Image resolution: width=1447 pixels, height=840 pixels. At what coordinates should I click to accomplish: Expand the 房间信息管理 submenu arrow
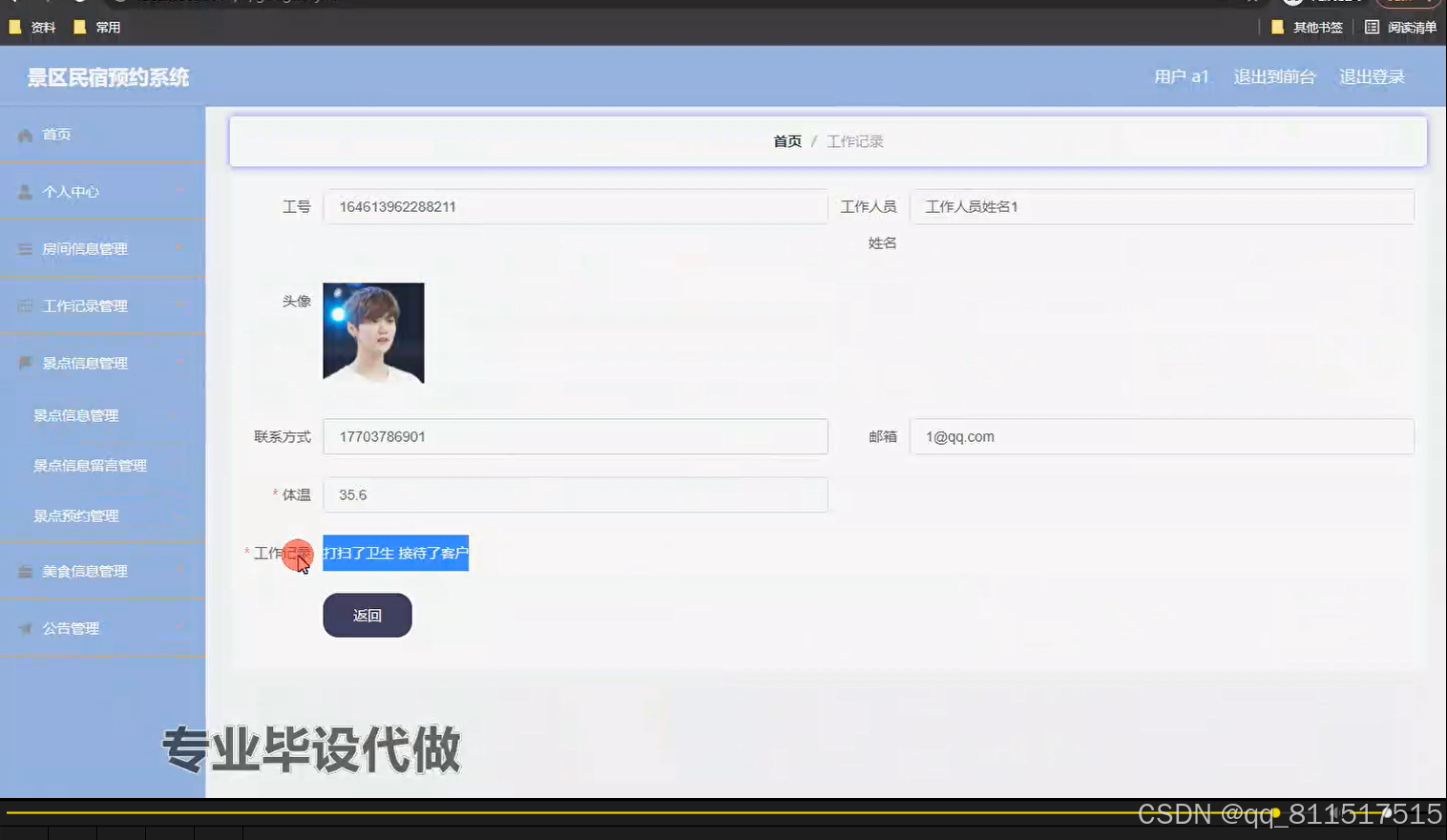tap(181, 248)
